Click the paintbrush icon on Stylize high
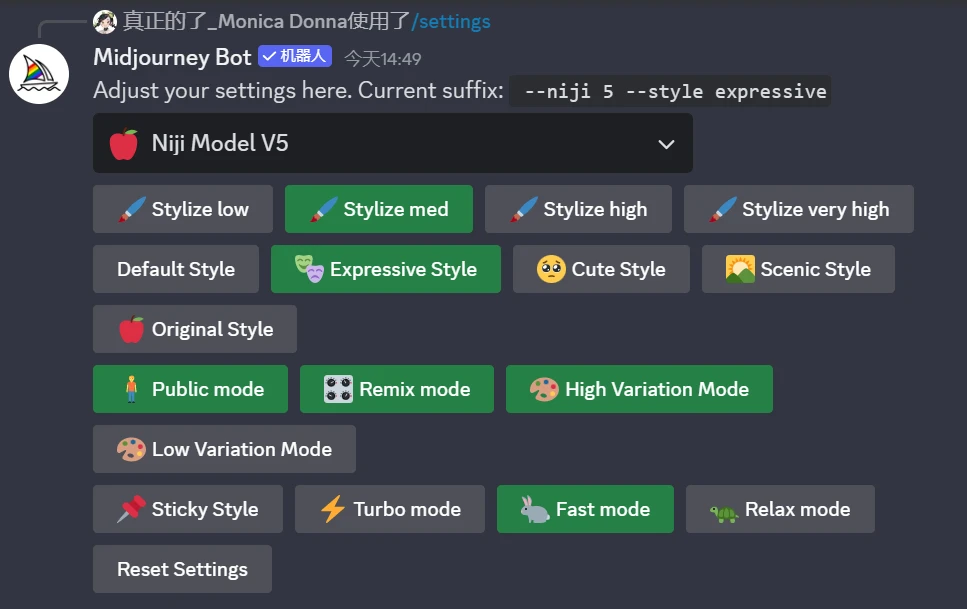This screenshot has height=609, width=967. (x=524, y=209)
